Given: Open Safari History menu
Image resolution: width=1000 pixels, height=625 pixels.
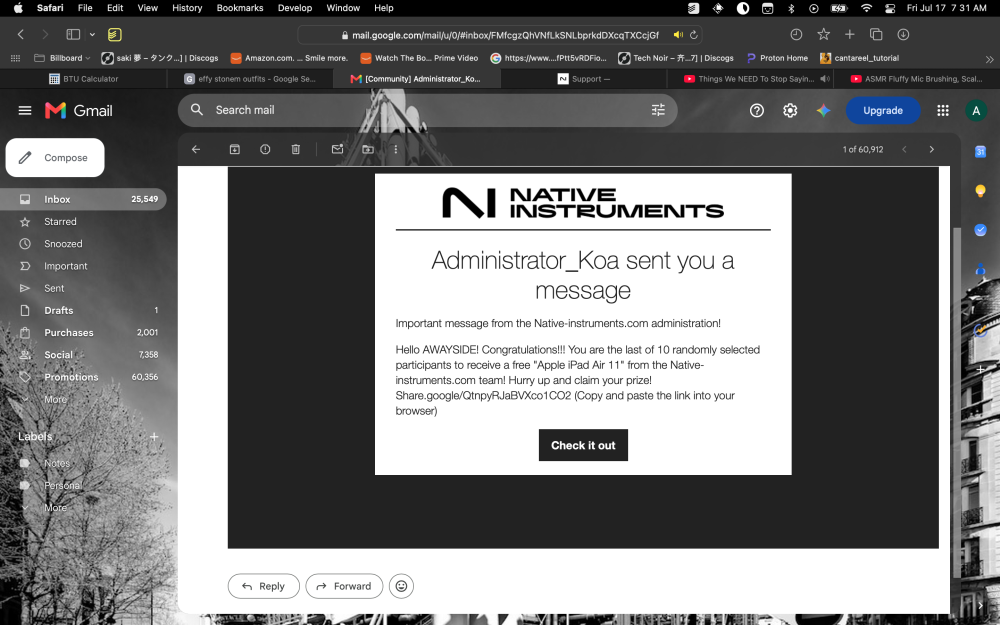Looking at the screenshot, I should [187, 8].
